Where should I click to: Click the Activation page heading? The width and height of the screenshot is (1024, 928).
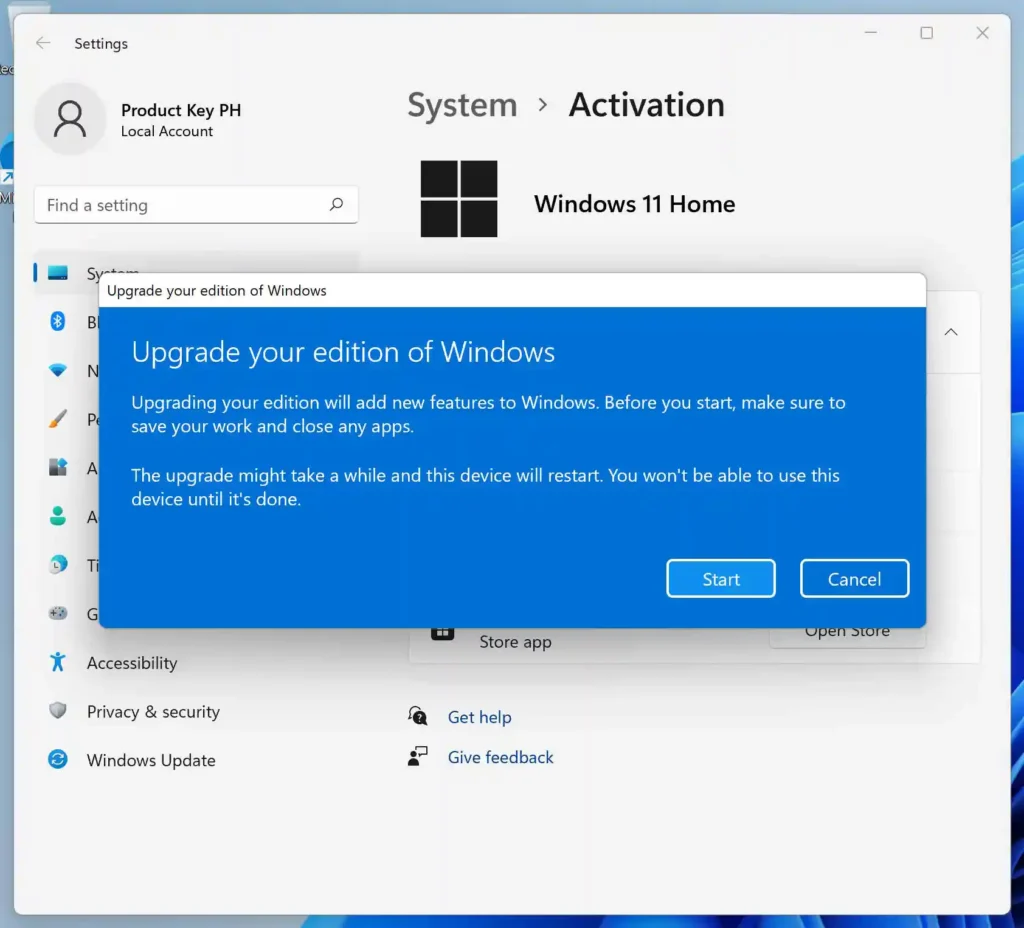click(647, 104)
